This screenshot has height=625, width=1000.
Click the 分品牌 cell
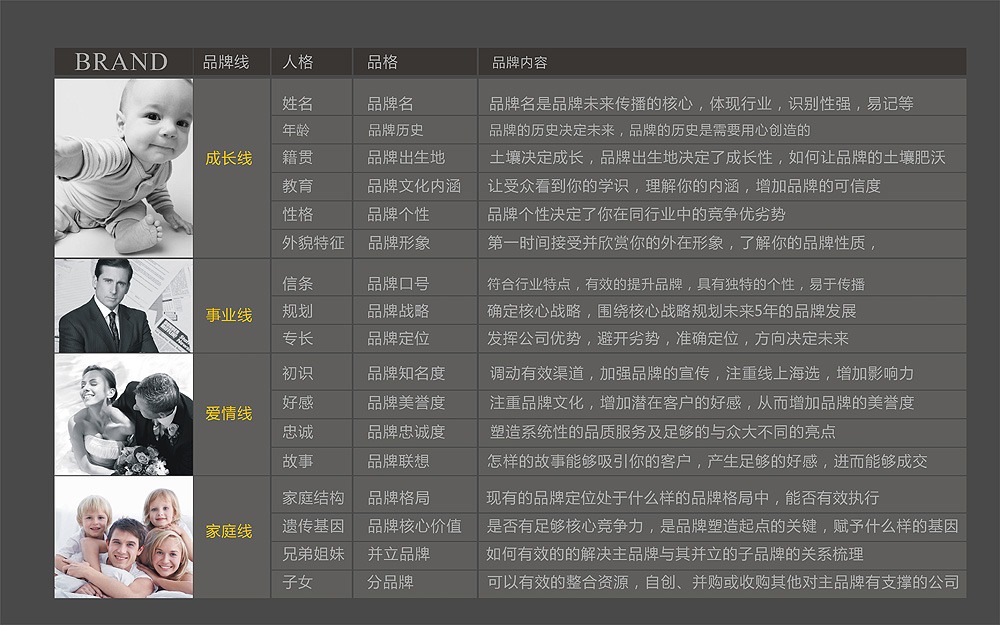pyautogui.click(x=390, y=581)
